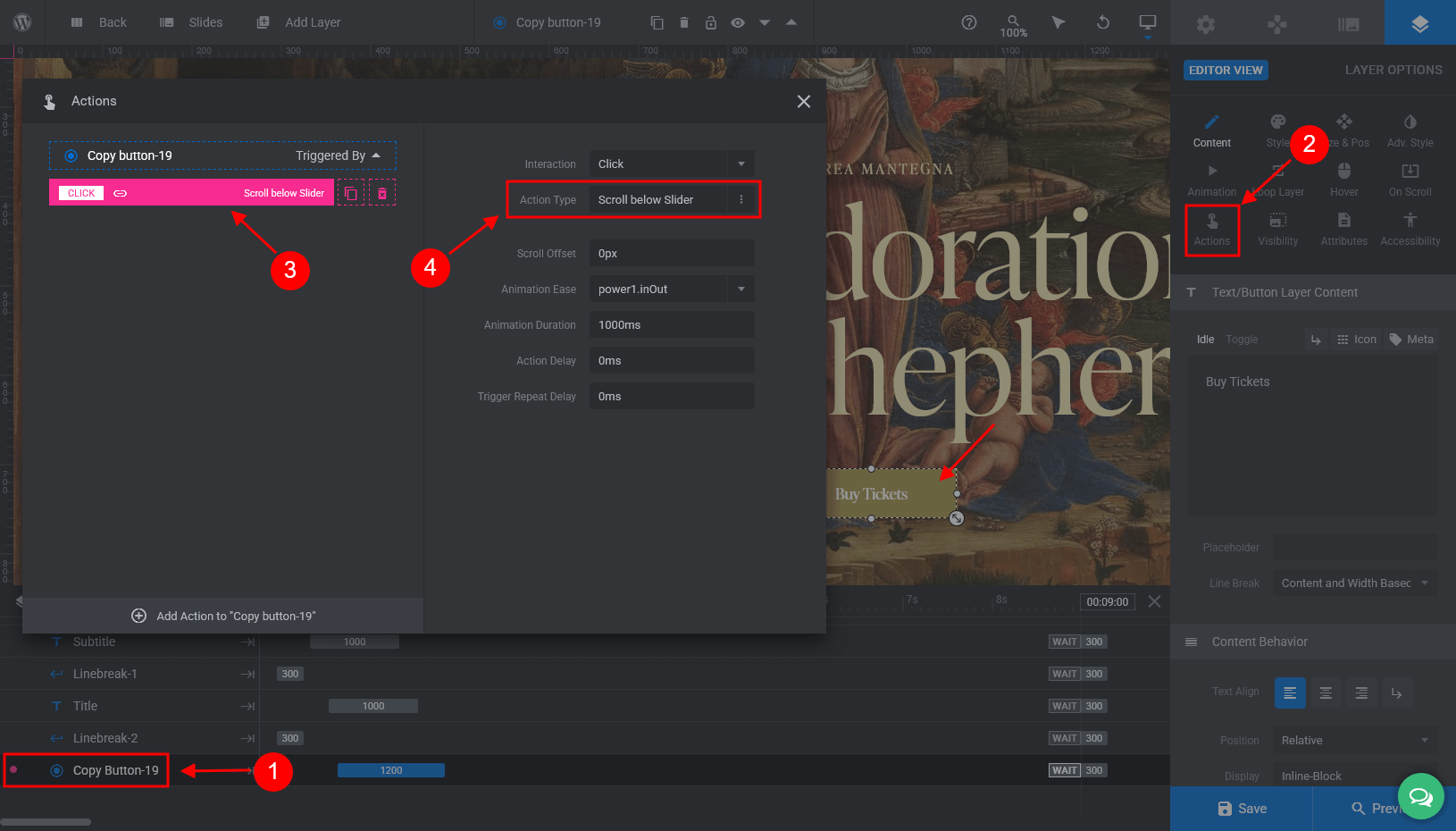Screen dimensions: 1456x831
Task: Click the undo history icon
Action: [1103, 22]
